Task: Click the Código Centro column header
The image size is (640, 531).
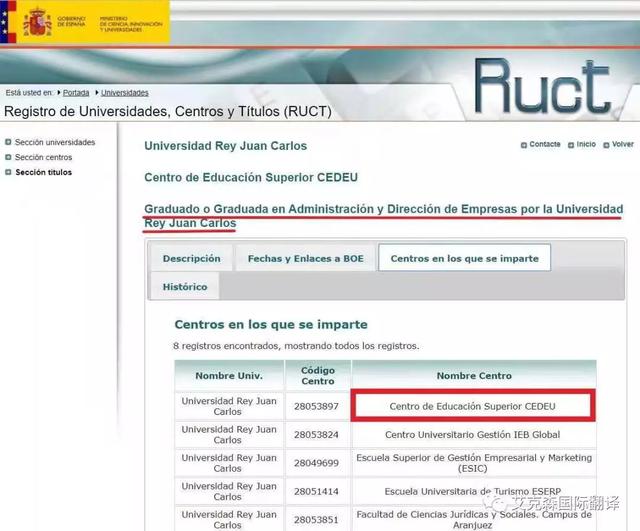Action: (318, 375)
